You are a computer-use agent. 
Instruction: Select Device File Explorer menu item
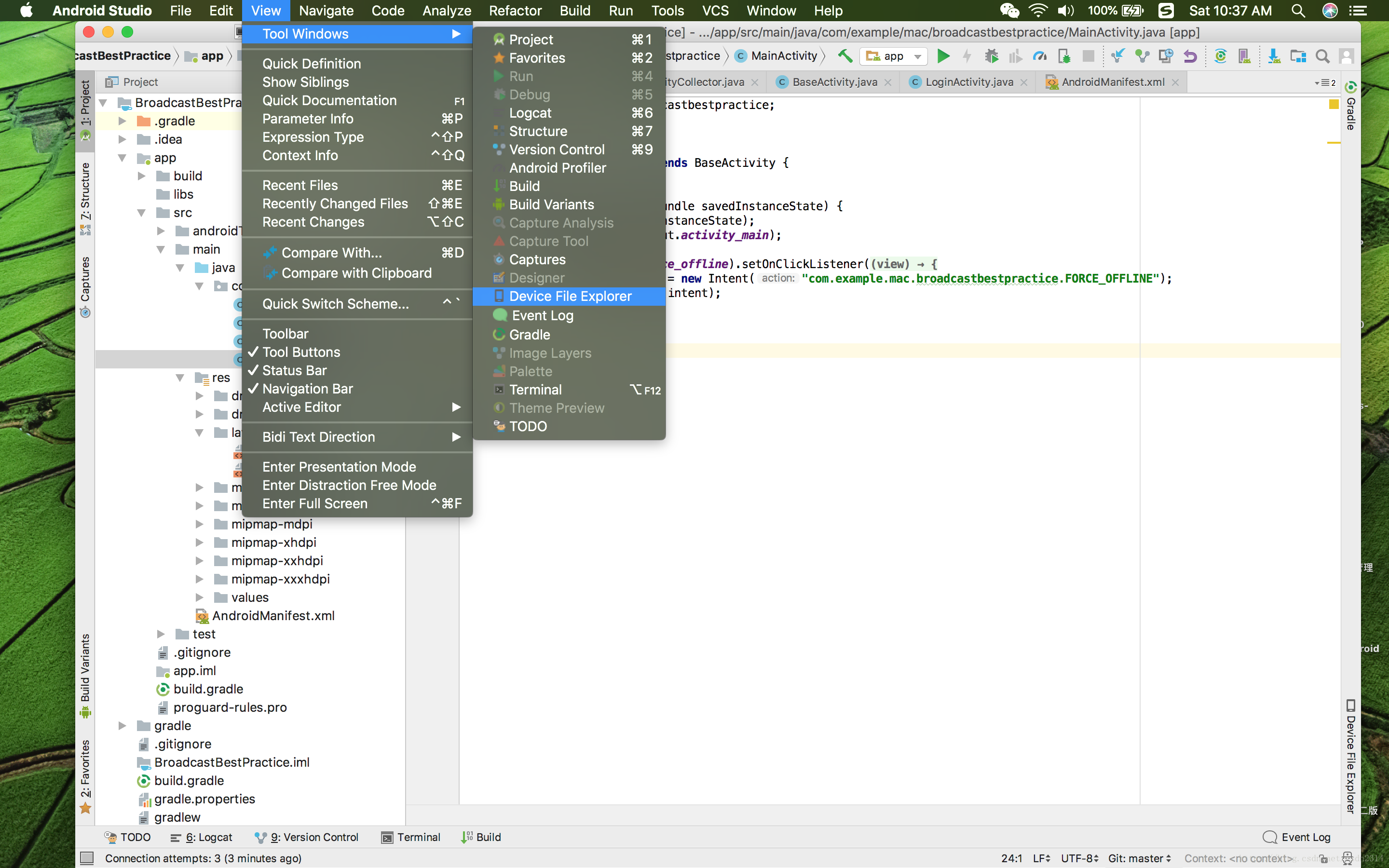coord(571,296)
